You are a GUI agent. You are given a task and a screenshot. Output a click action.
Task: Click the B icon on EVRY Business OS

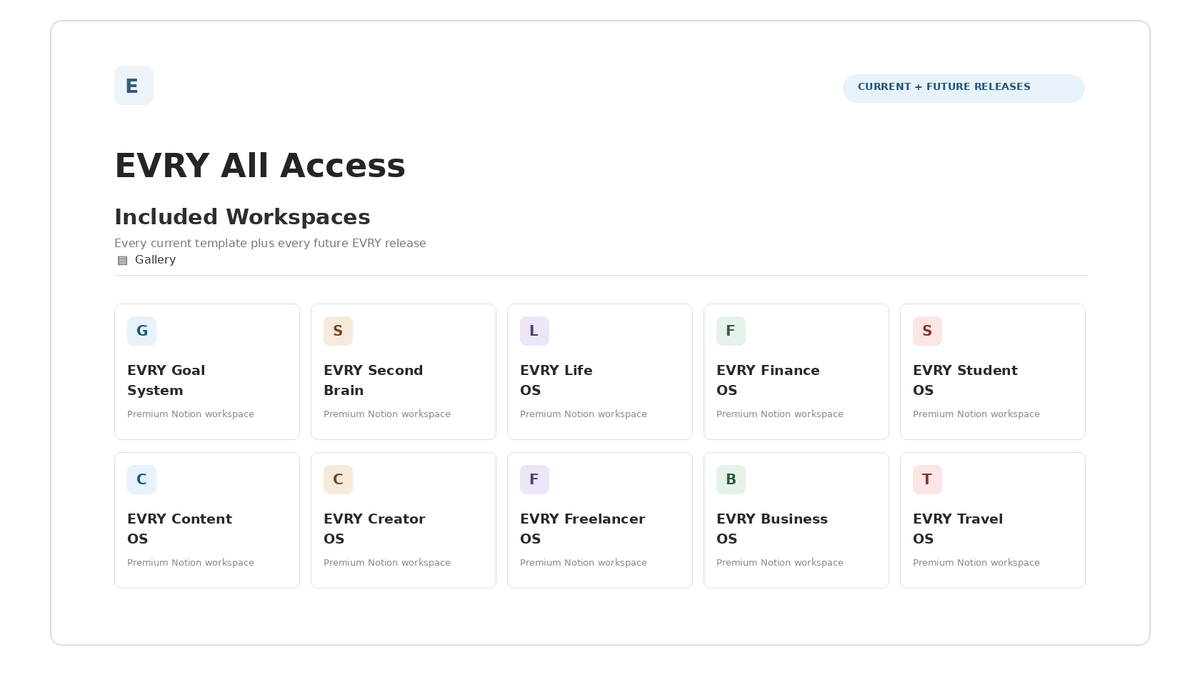(731, 479)
